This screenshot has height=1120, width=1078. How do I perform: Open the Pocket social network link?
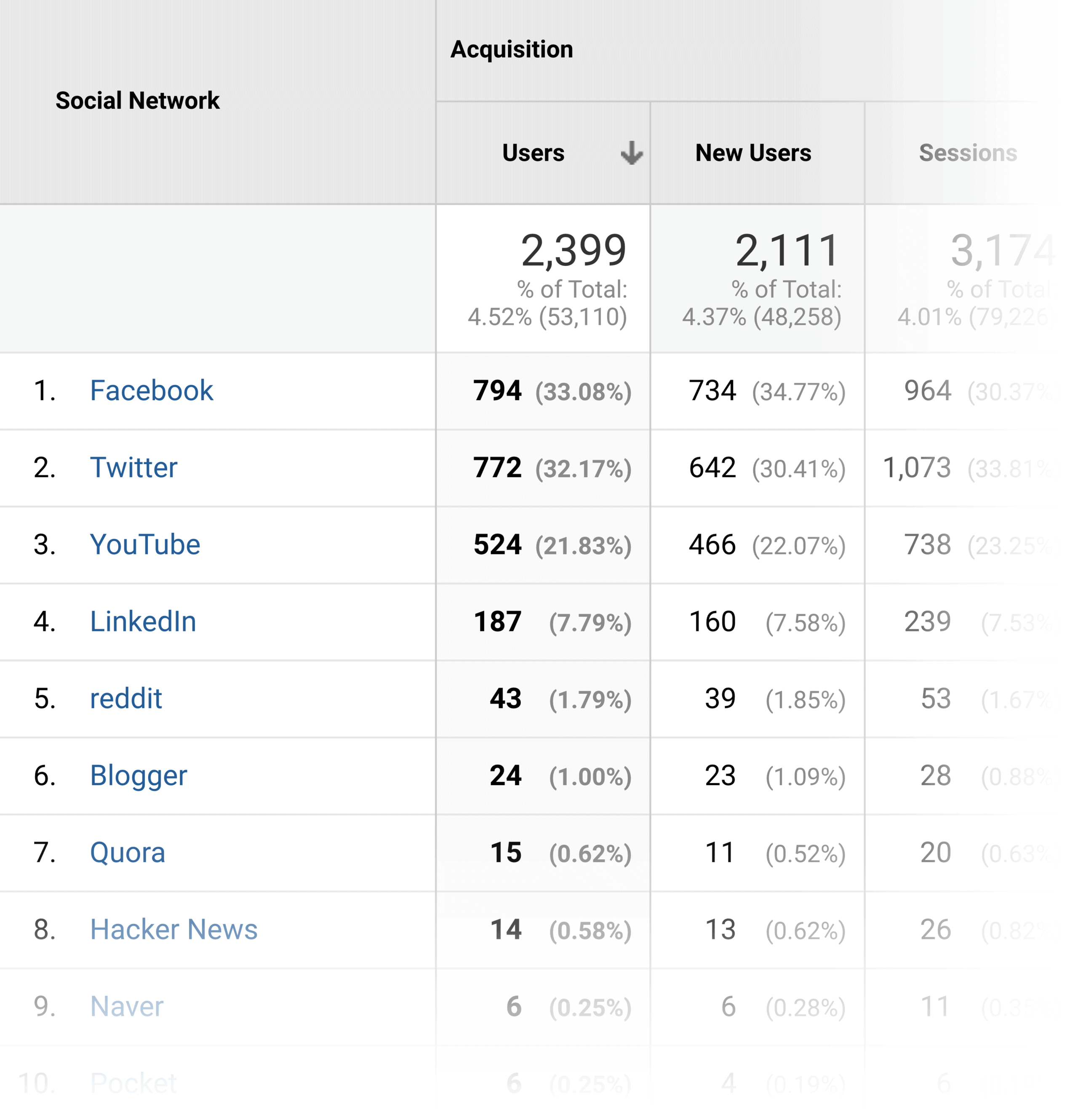(x=133, y=1083)
